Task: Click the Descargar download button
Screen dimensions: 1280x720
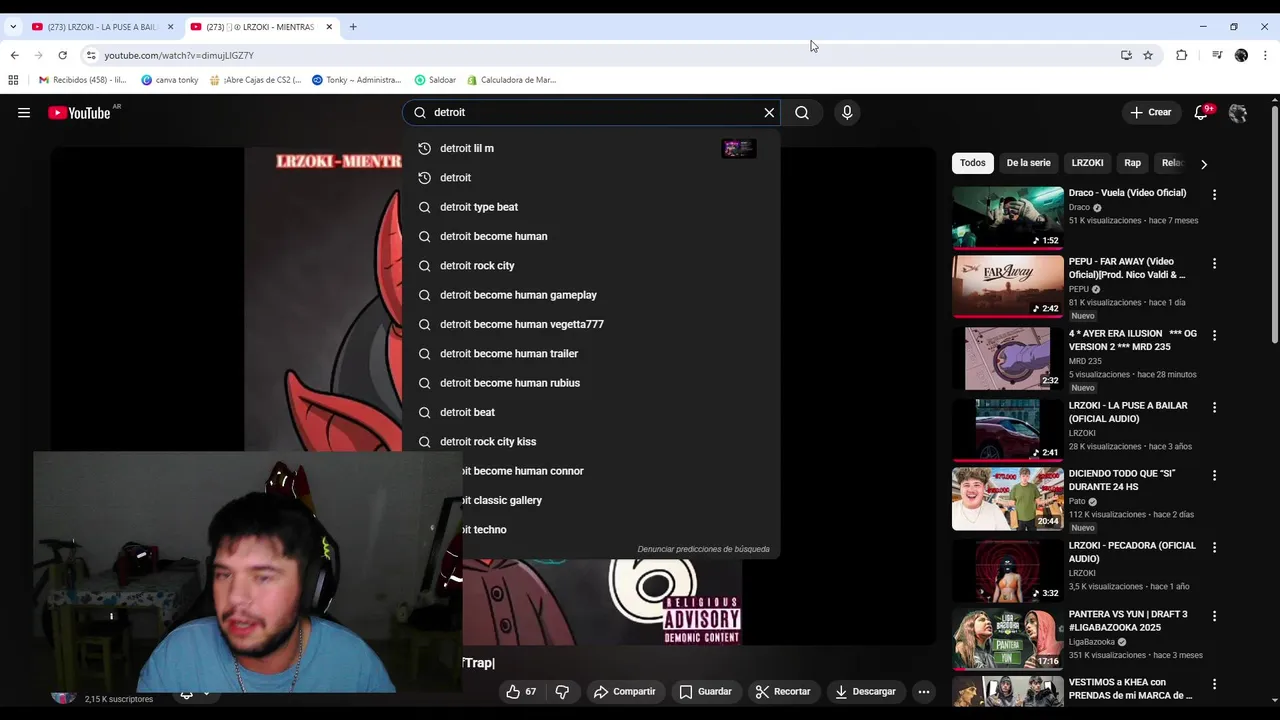Action: click(865, 692)
